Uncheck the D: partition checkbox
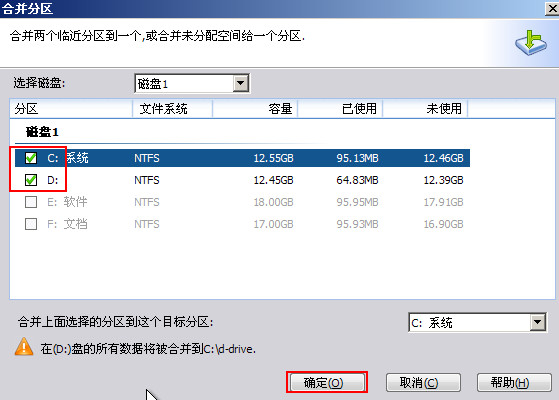The width and height of the screenshot is (559, 400). [31, 180]
